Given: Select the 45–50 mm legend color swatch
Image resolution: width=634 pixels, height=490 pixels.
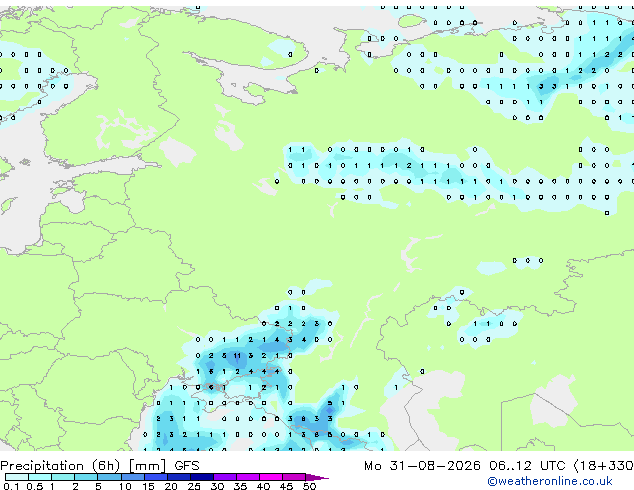Looking at the screenshot, I should coord(294,477).
